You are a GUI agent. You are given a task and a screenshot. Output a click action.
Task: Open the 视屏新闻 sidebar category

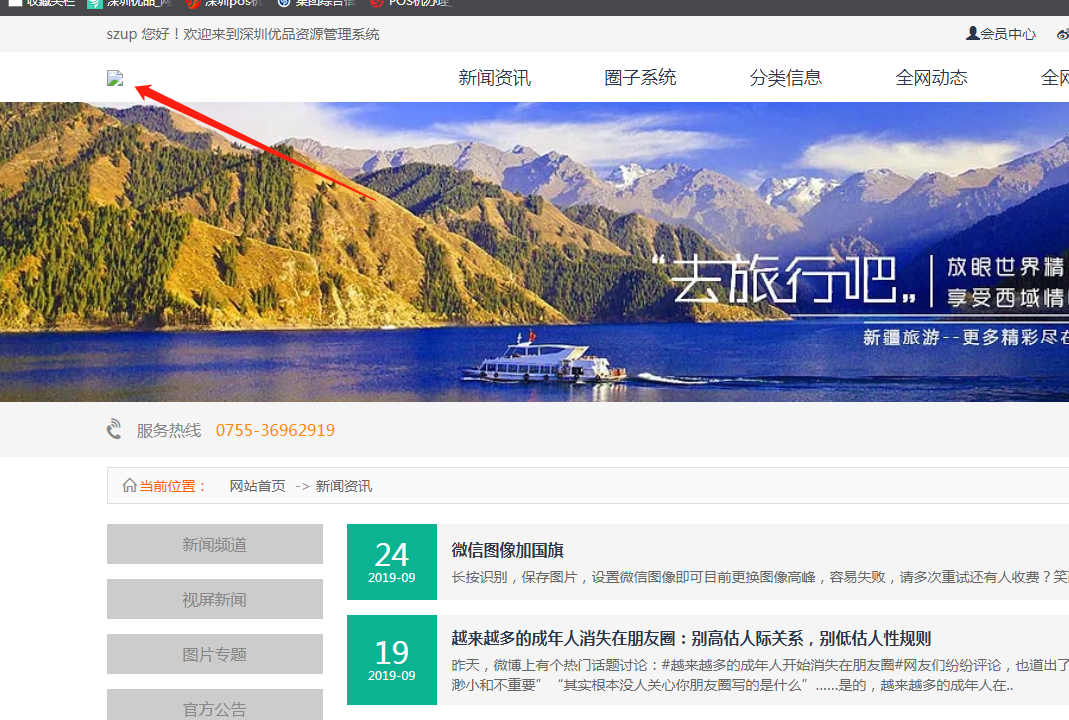point(214,600)
